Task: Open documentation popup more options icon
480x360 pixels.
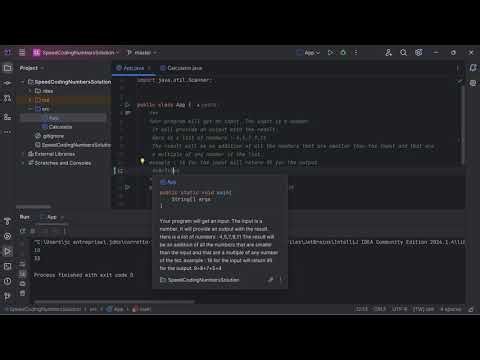Action: [x=281, y=280]
